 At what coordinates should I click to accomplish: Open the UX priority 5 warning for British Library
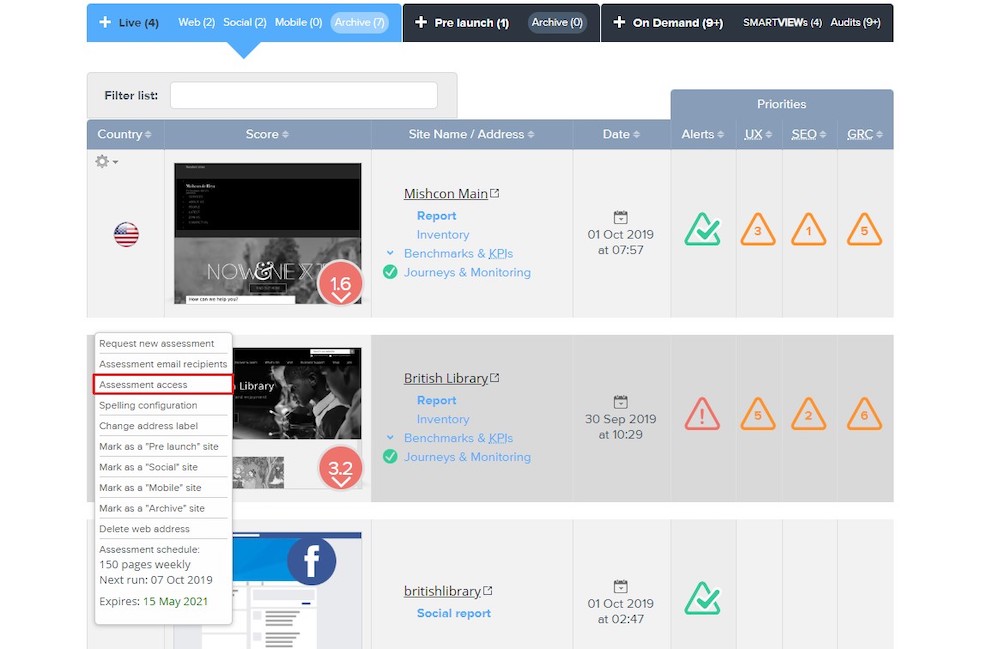coord(757,414)
